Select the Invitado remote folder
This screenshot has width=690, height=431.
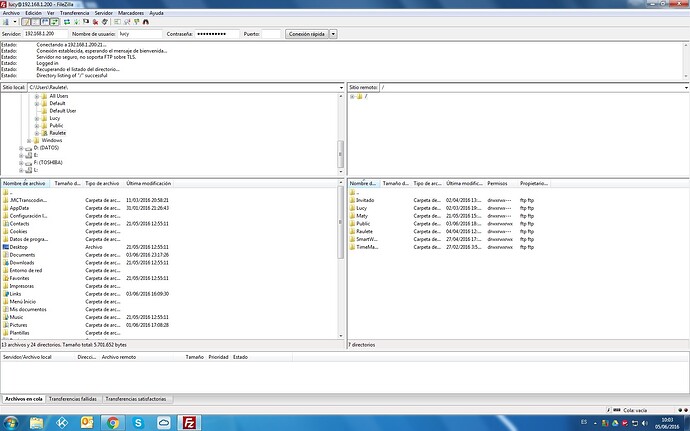pyautogui.click(x=365, y=200)
